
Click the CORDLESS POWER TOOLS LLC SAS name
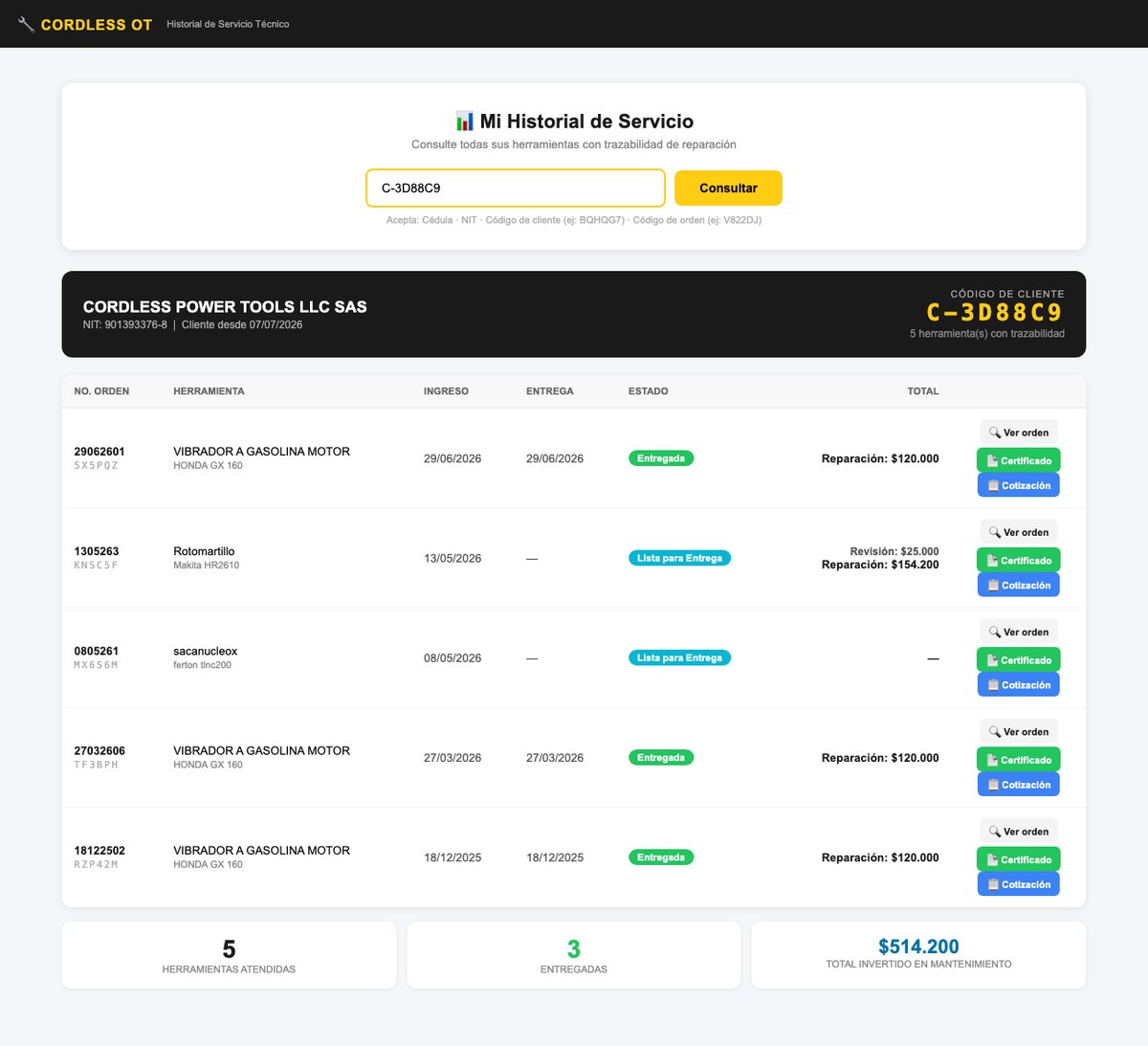225,306
